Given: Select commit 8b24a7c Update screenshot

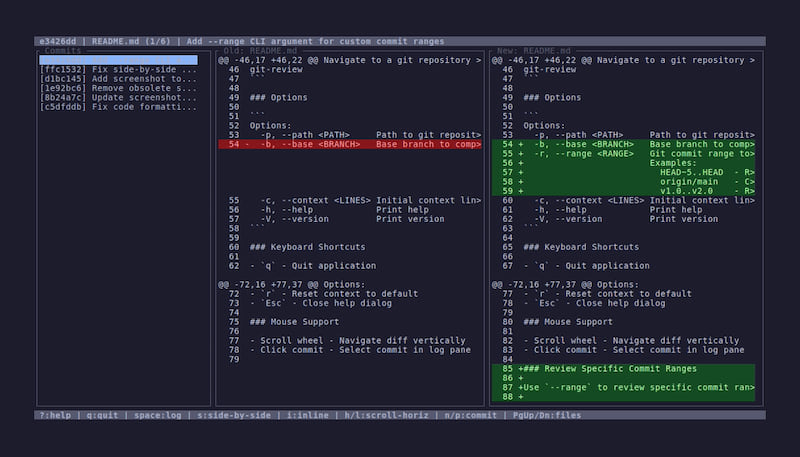Looking at the screenshot, I should 118,97.
